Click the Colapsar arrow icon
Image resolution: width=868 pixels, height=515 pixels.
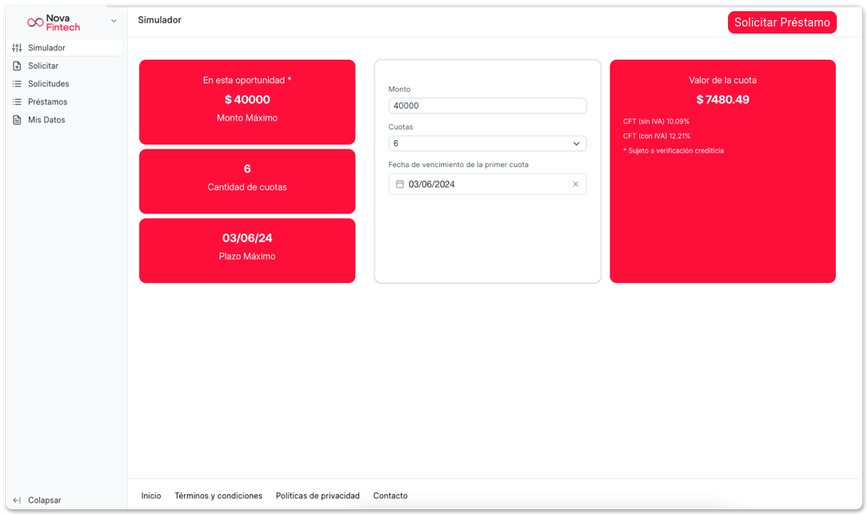pyautogui.click(x=17, y=500)
